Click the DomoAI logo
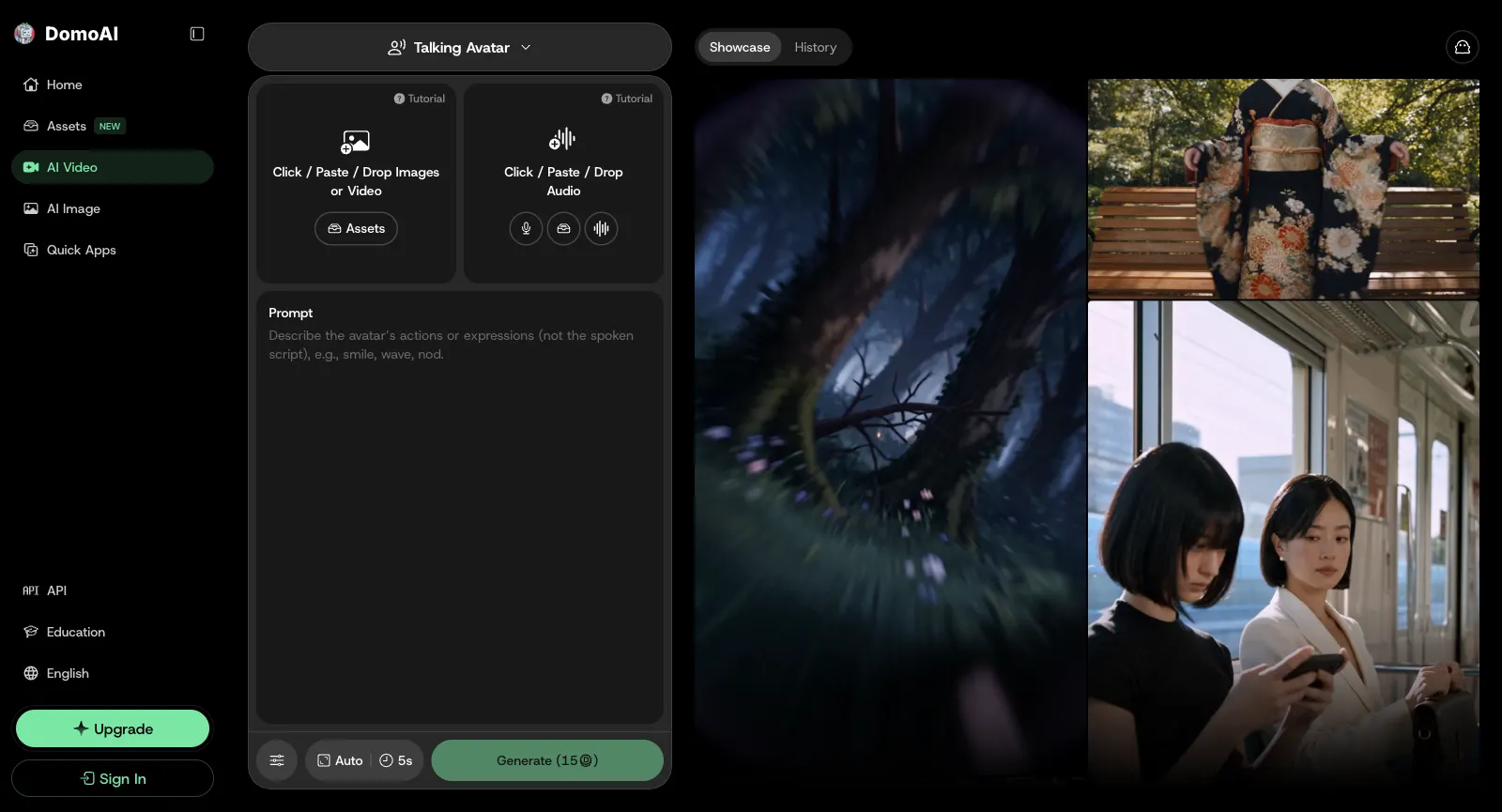The height and width of the screenshot is (812, 1502). pos(66,34)
